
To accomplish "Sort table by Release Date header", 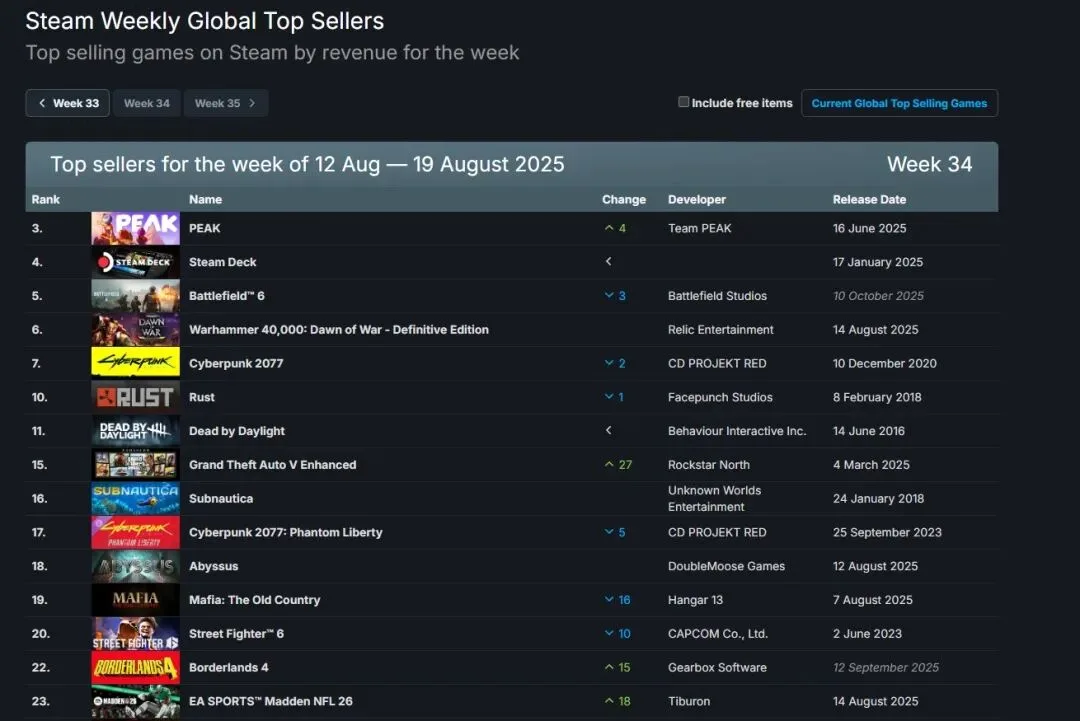I will click(869, 199).
